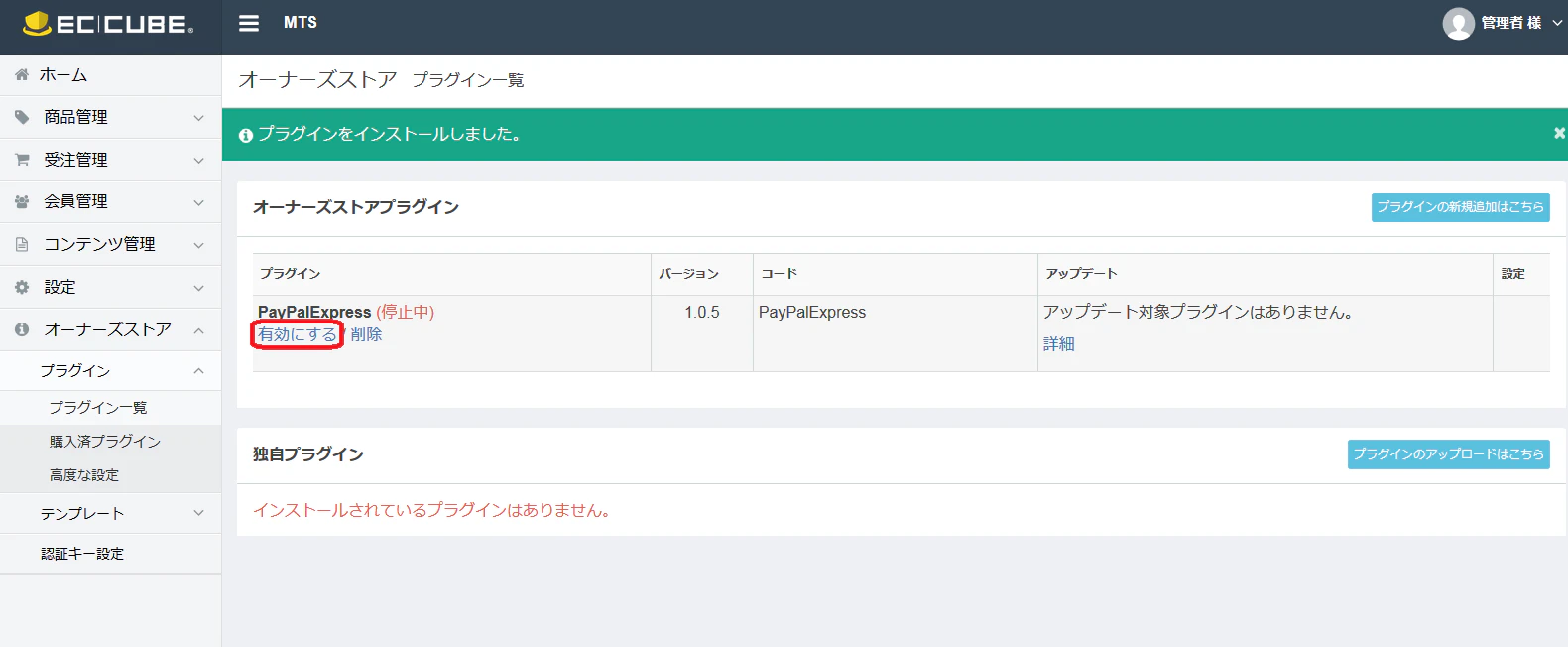Image resolution: width=1568 pixels, height=647 pixels.
Task: Expand the コンテンツ管理 menu chevron
Action: tap(199, 245)
